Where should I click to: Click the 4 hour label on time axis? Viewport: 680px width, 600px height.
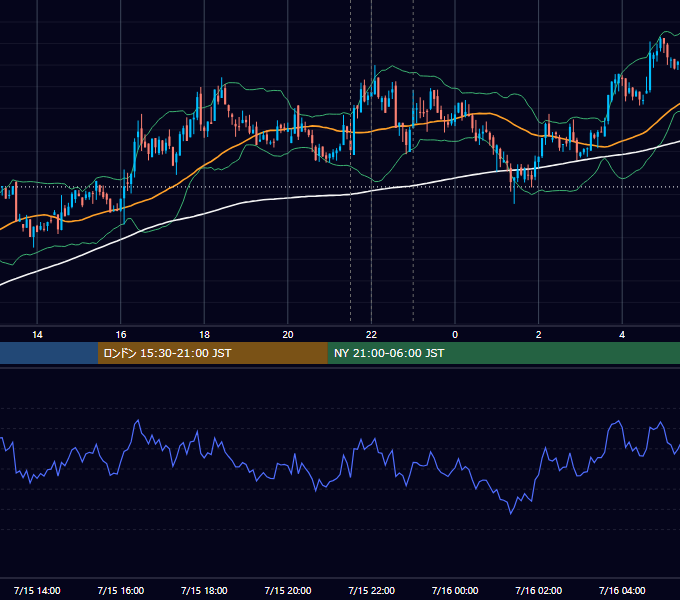[x=622, y=335]
